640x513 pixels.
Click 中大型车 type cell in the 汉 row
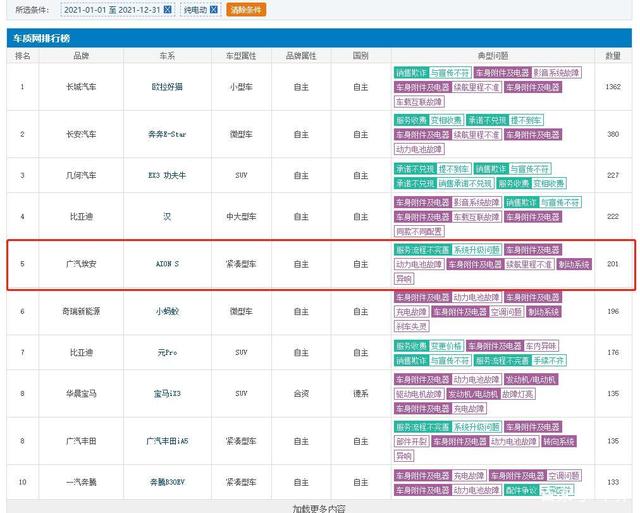(241, 217)
